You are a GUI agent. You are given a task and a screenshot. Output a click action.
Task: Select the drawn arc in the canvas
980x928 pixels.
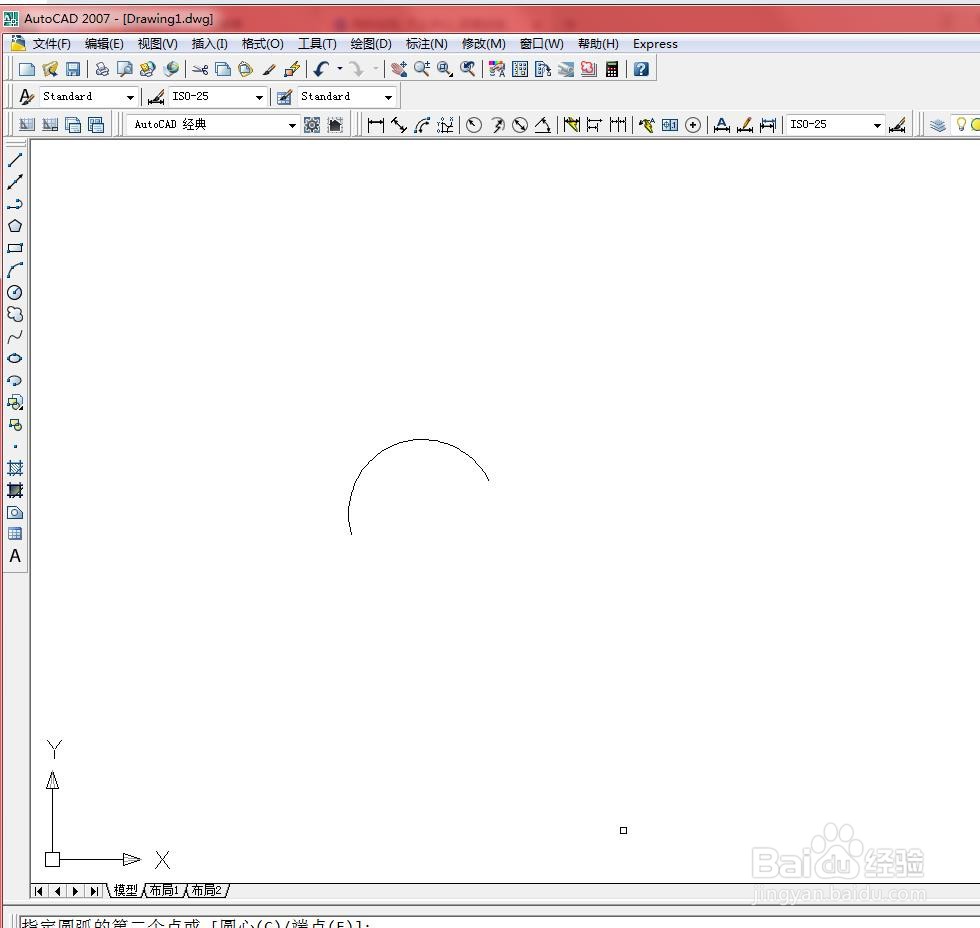421,440
